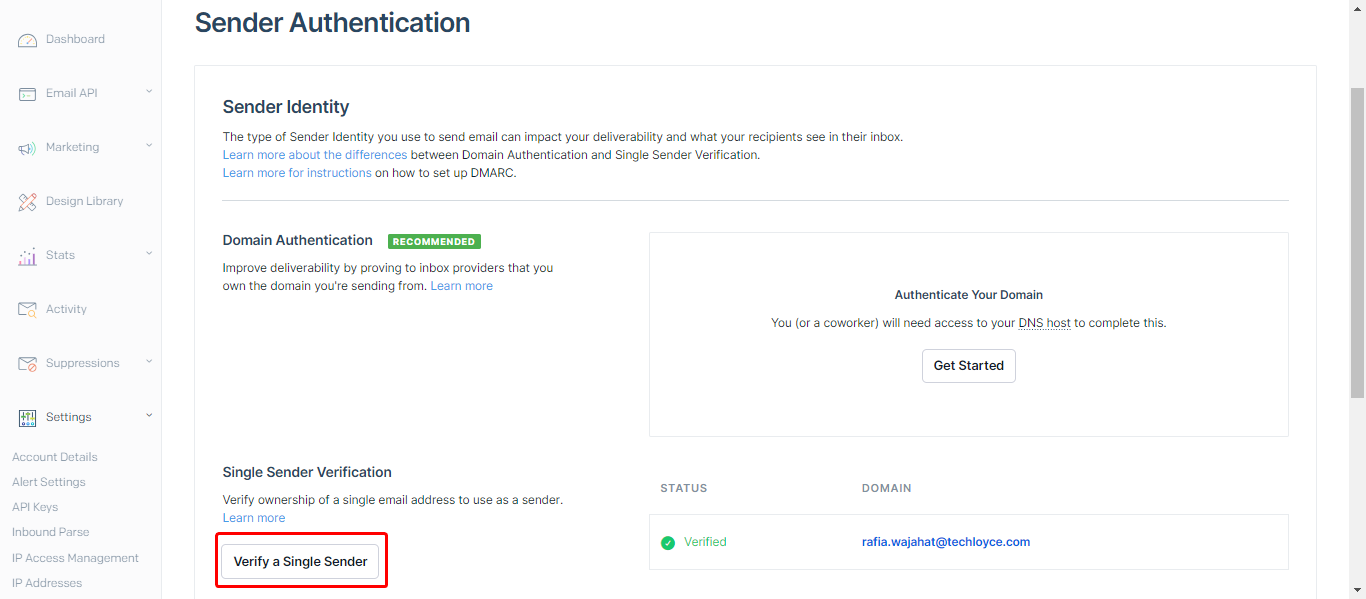The width and height of the screenshot is (1366, 599).
Task: Click the Get Started button
Action: [x=969, y=366]
